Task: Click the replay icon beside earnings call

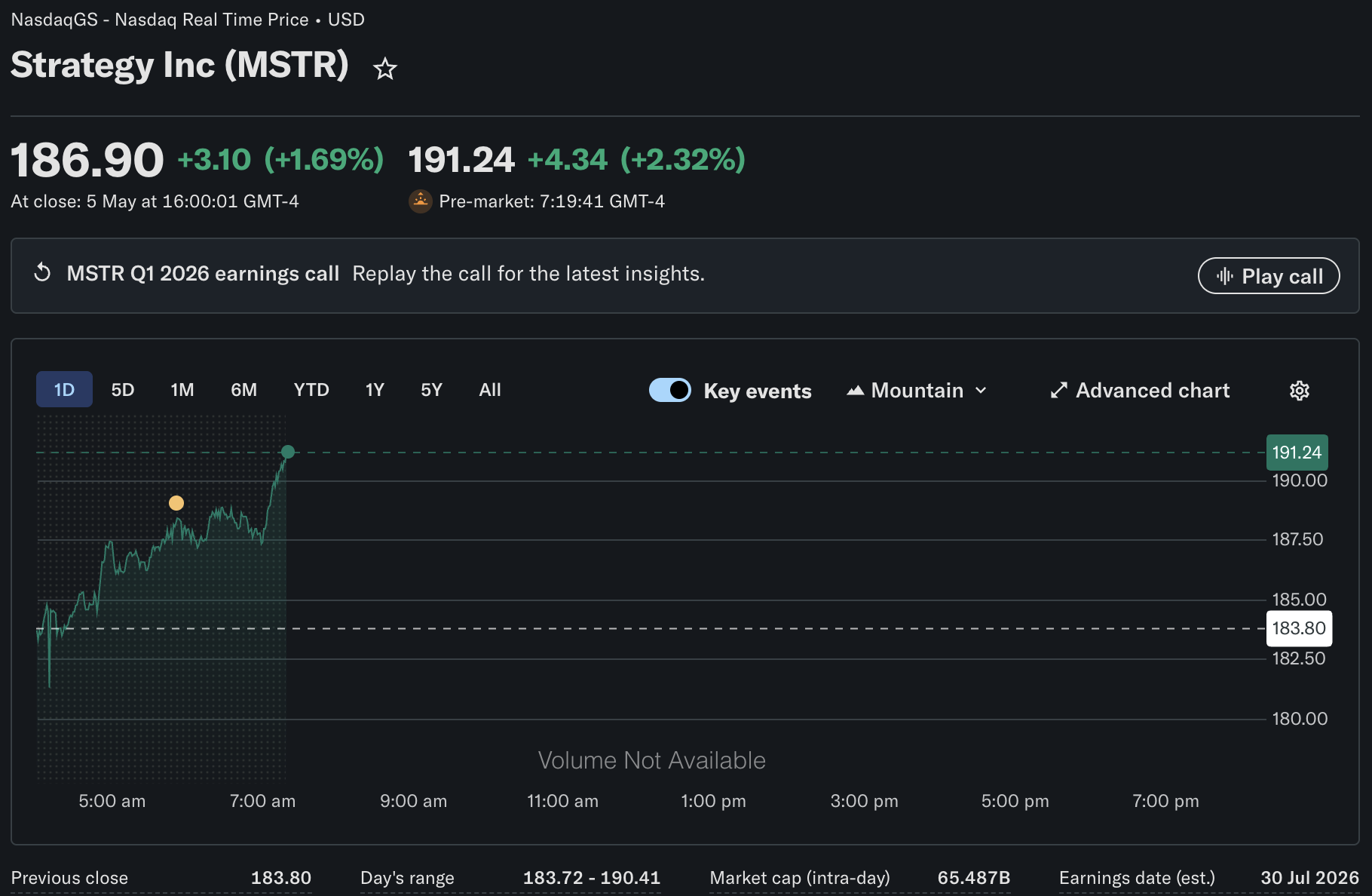Action: pos(43,273)
